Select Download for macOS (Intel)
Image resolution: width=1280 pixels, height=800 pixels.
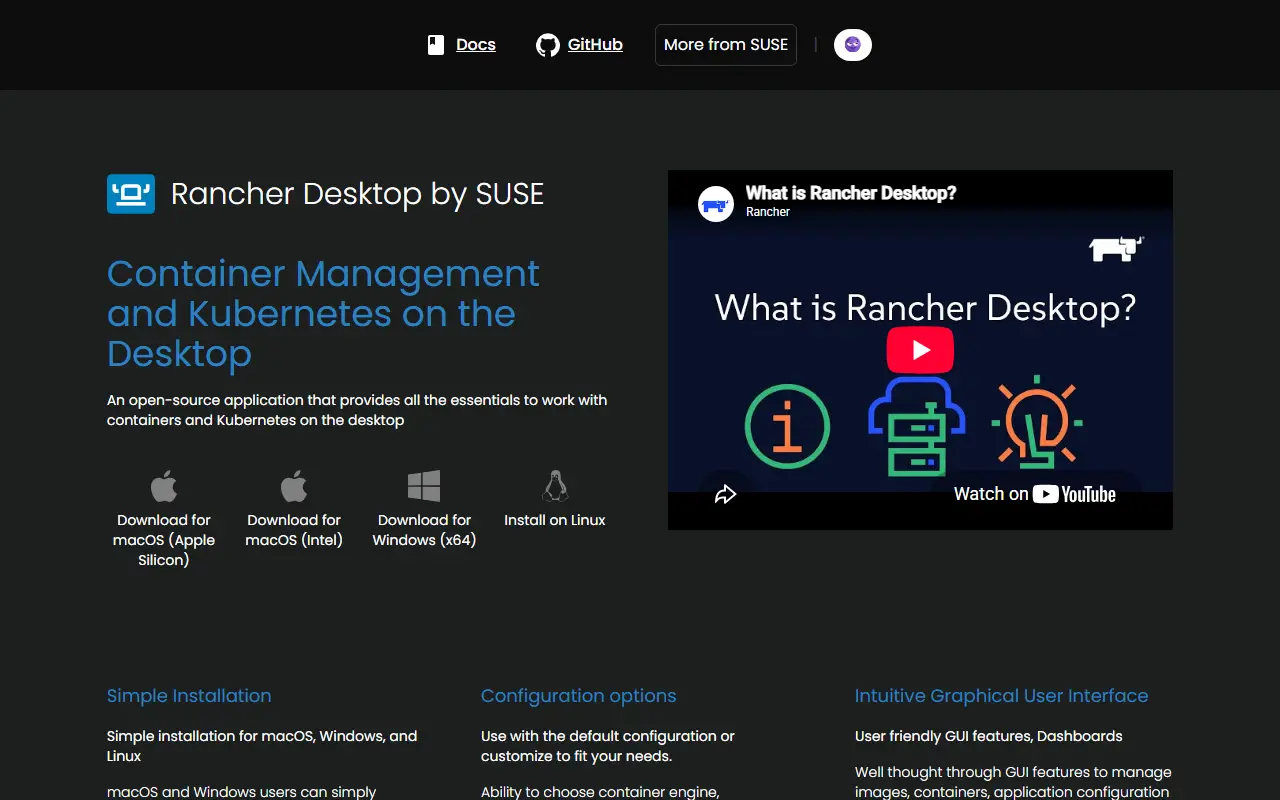[294, 530]
